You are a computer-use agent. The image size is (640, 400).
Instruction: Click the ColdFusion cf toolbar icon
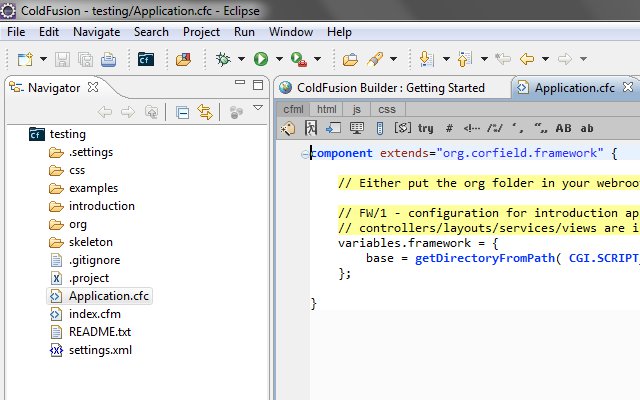point(146,59)
